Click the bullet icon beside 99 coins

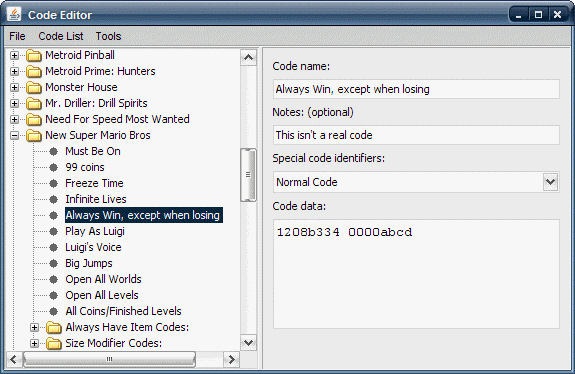click(54, 168)
